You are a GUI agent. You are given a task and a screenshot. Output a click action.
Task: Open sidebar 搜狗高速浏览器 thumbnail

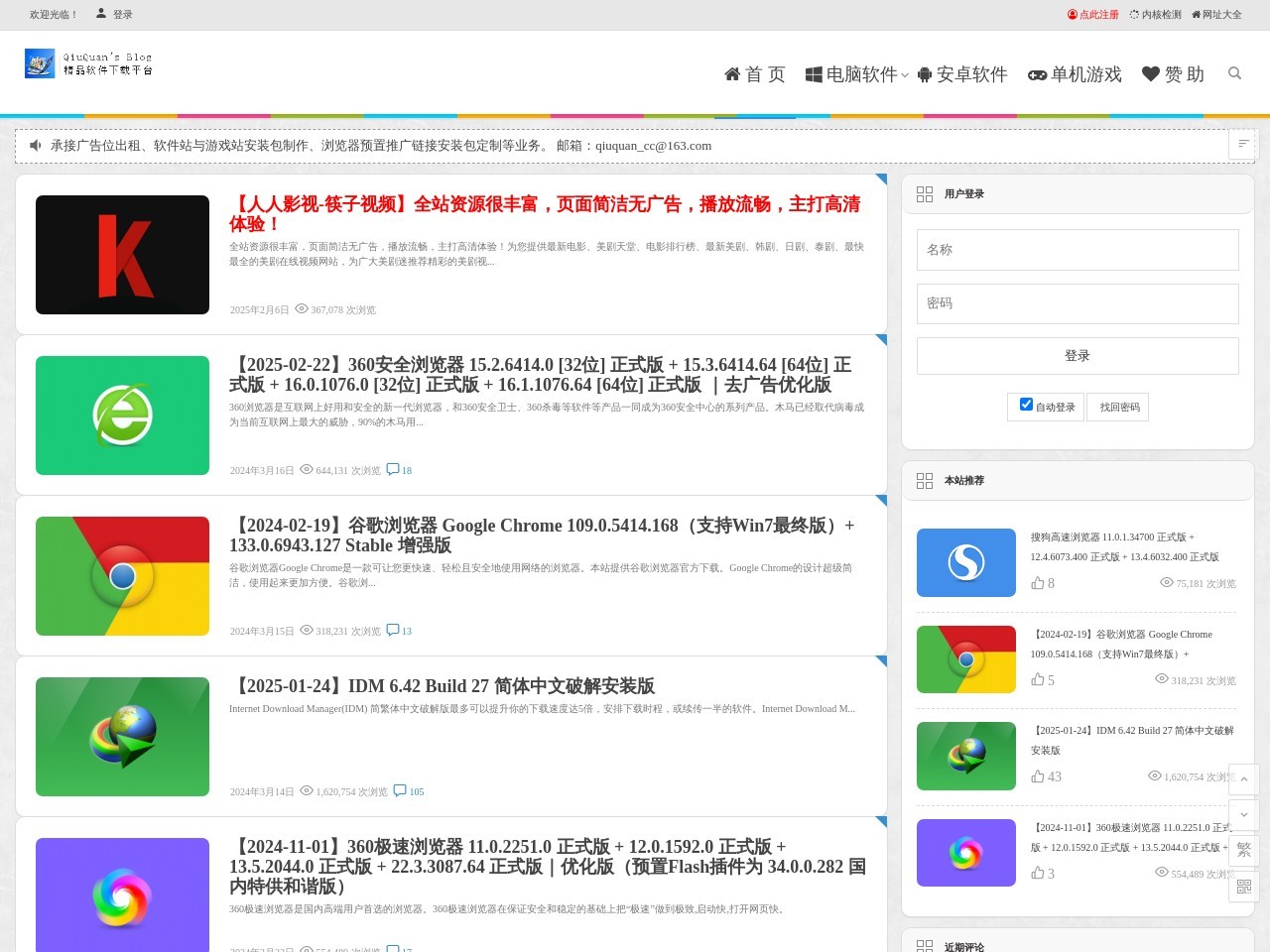[966, 562]
